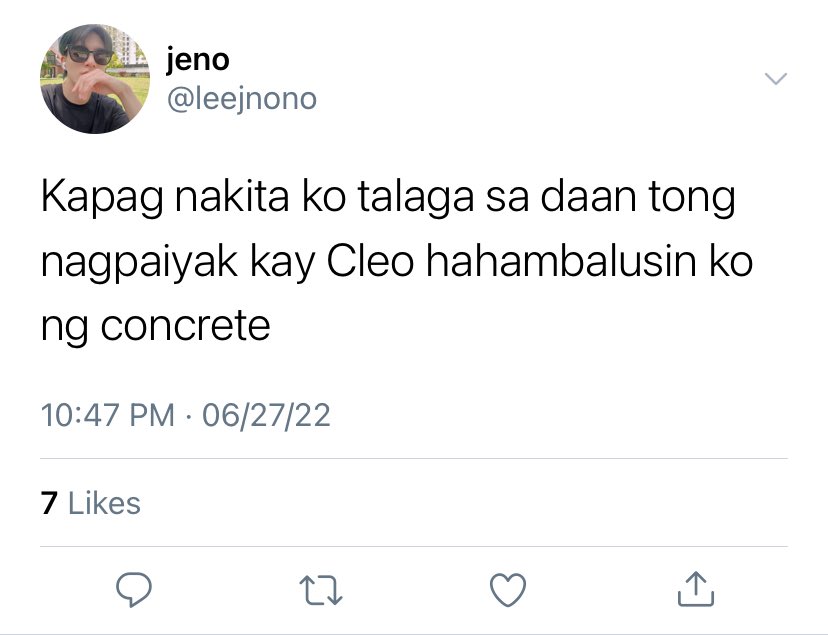Like the tweet with the heart icon
This screenshot has width=828, height=635.
pyautogui.click(x=508, y=589)
